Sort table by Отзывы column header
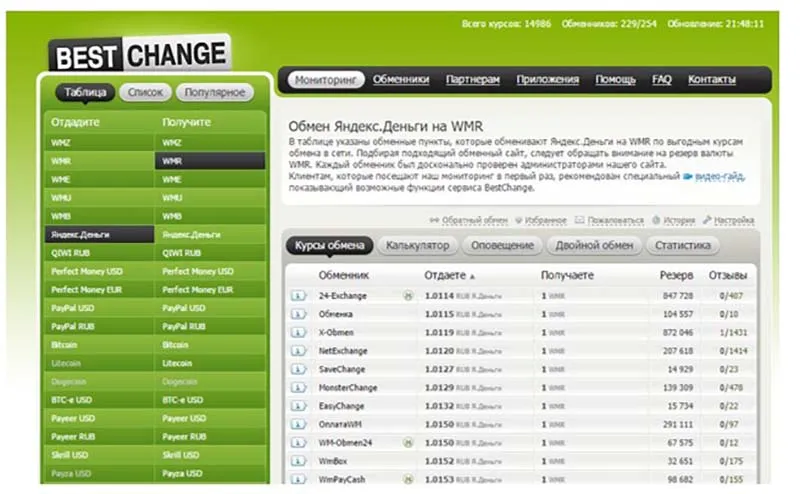Image resolution: width=800 pixels, height=494 pixels. click(x=728, y=276)
